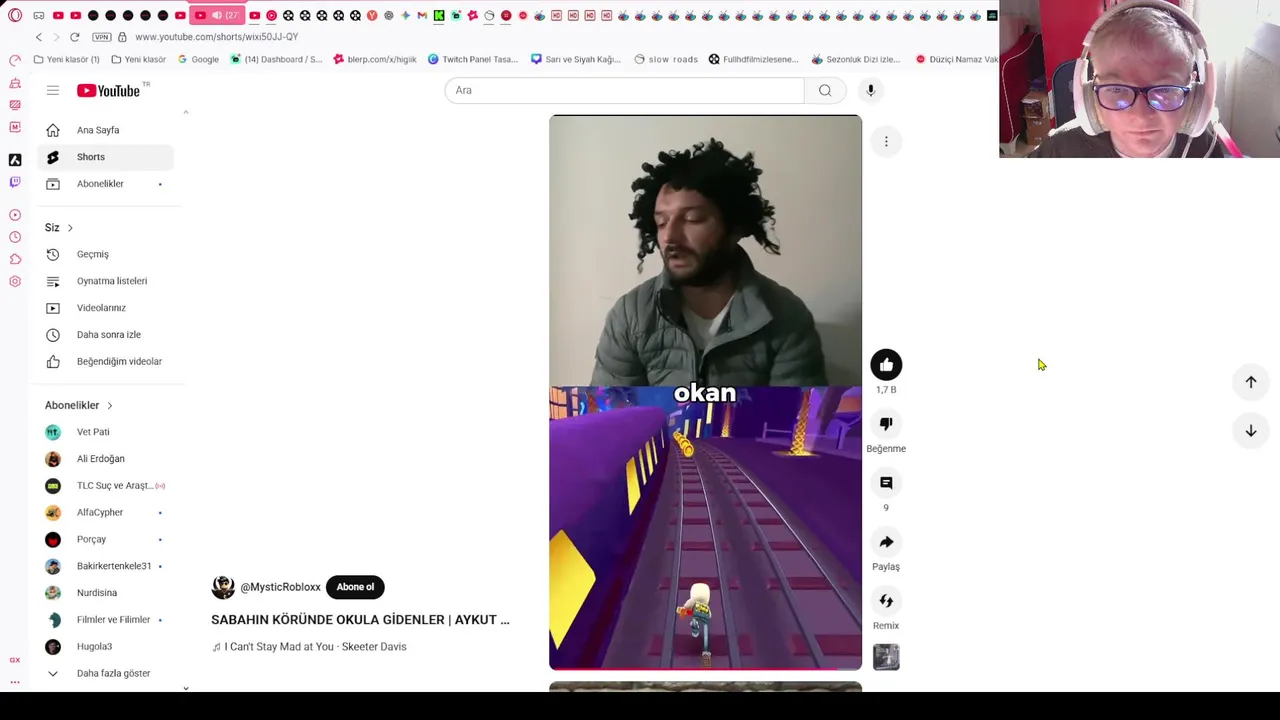Open the Bakirkertenkele31 channel
This screenshot has height=720, width=1280.
pyautogui.click(x=105, y=566)
